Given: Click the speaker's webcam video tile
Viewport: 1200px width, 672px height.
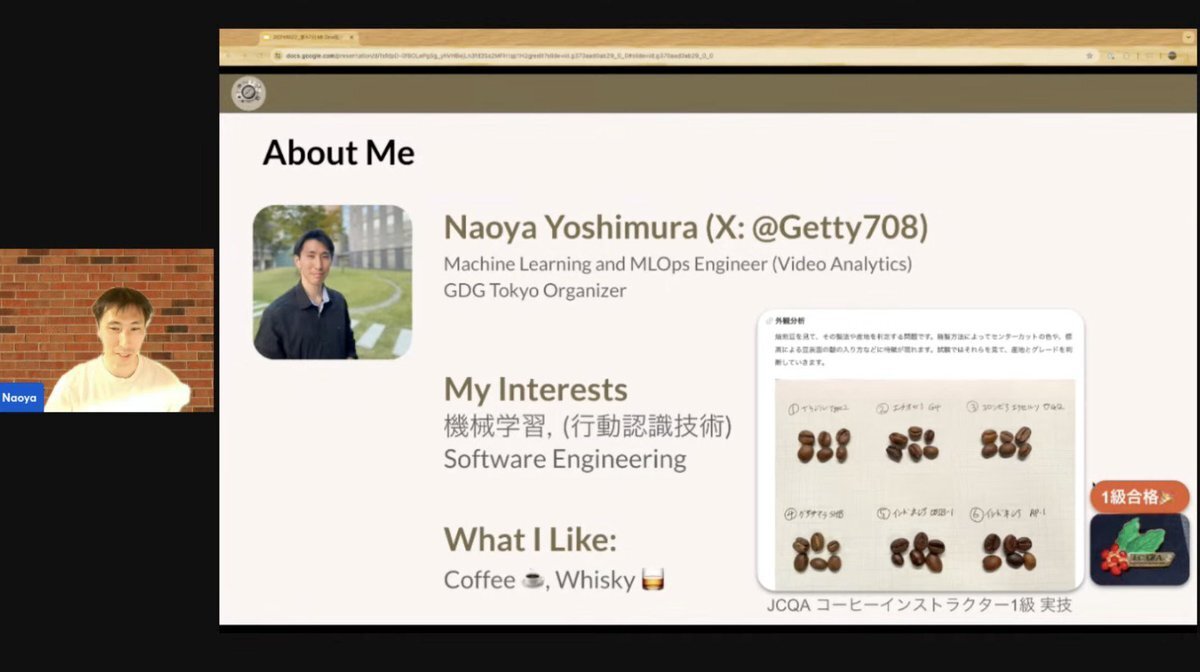Looking at the screenshot, I should (x=107, y=330).
